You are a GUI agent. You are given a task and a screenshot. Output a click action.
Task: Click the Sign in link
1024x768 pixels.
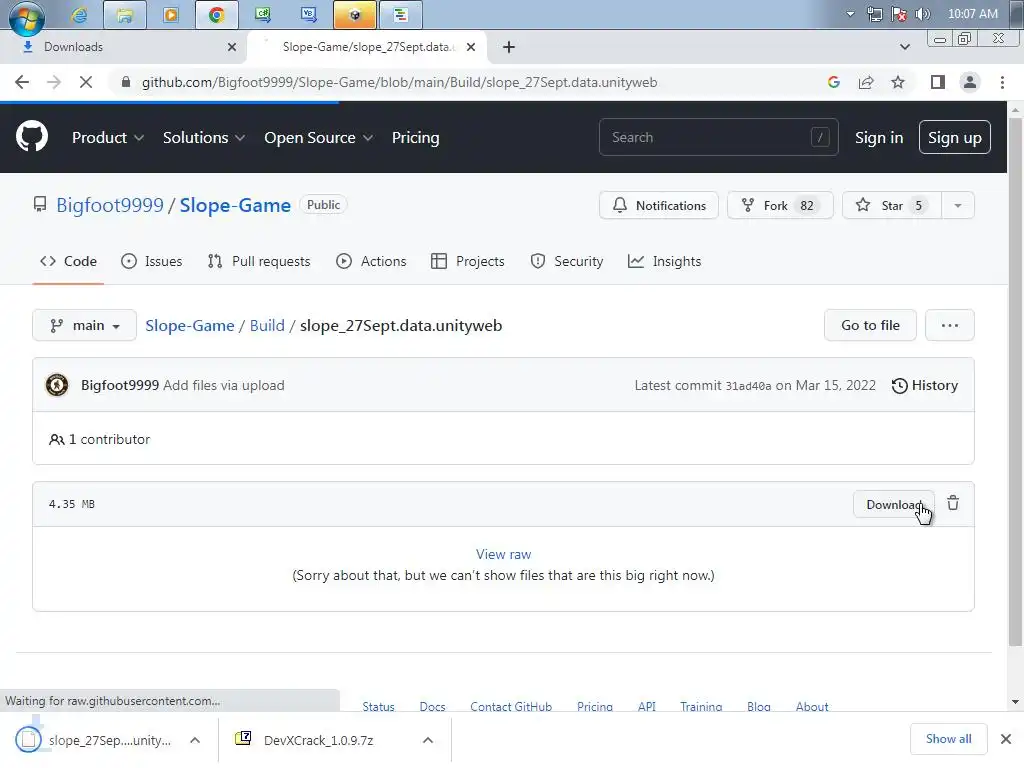pos(879,137)
